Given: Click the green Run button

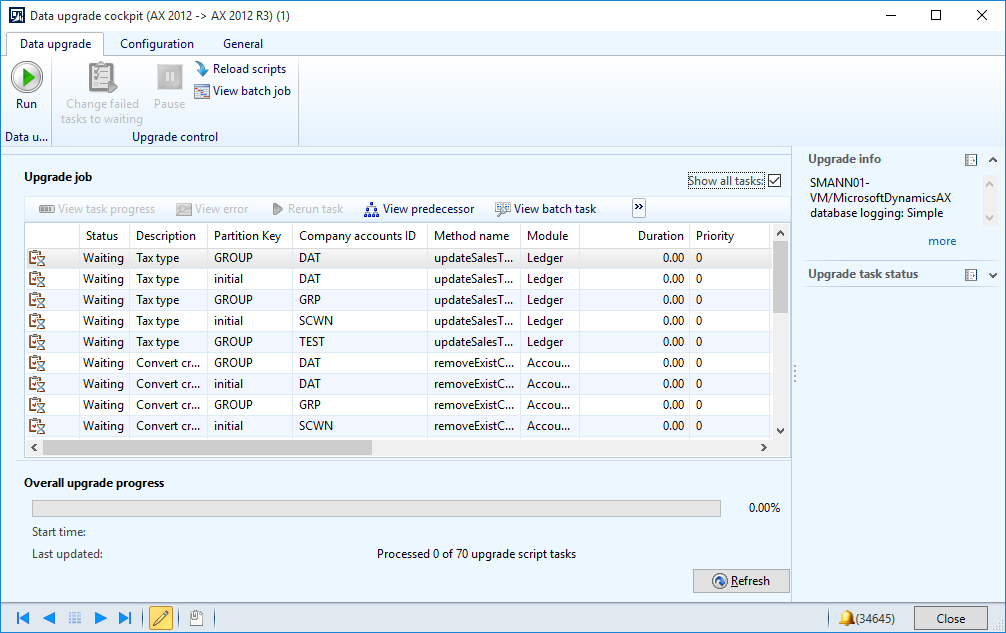Looking at the screenshot, I should coord(27,85).
